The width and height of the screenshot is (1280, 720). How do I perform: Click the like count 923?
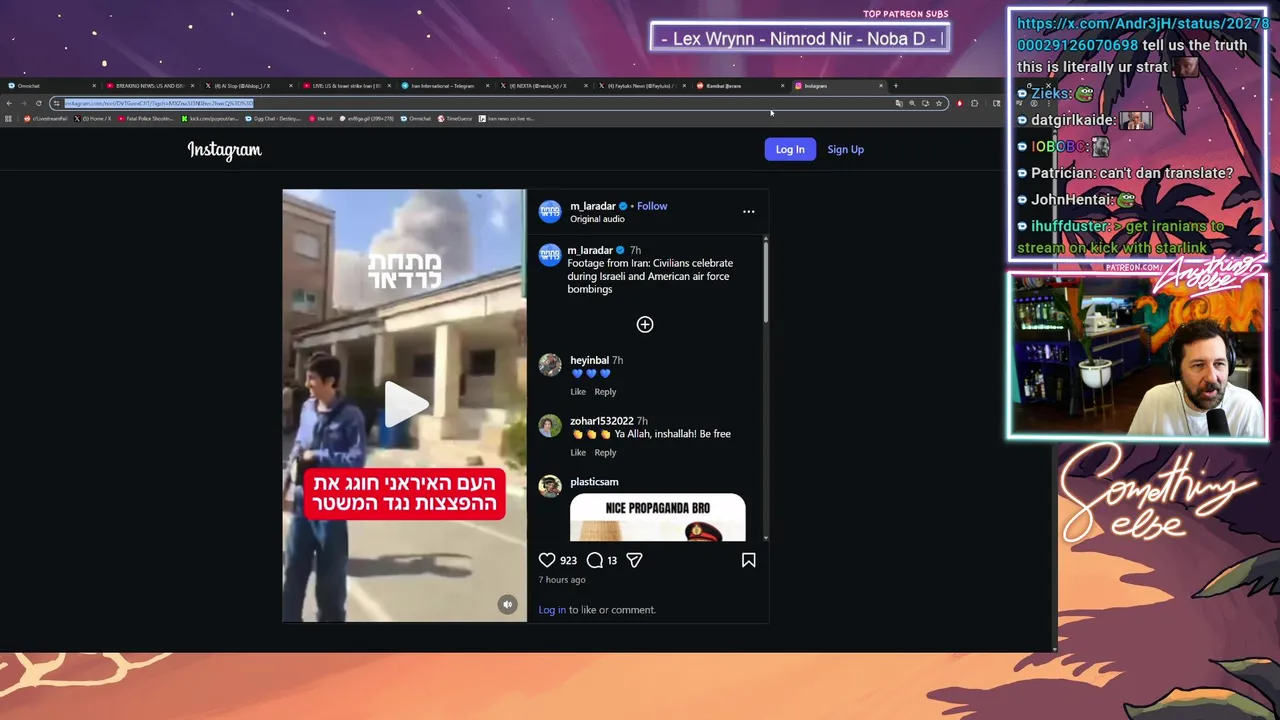point(568,561)
